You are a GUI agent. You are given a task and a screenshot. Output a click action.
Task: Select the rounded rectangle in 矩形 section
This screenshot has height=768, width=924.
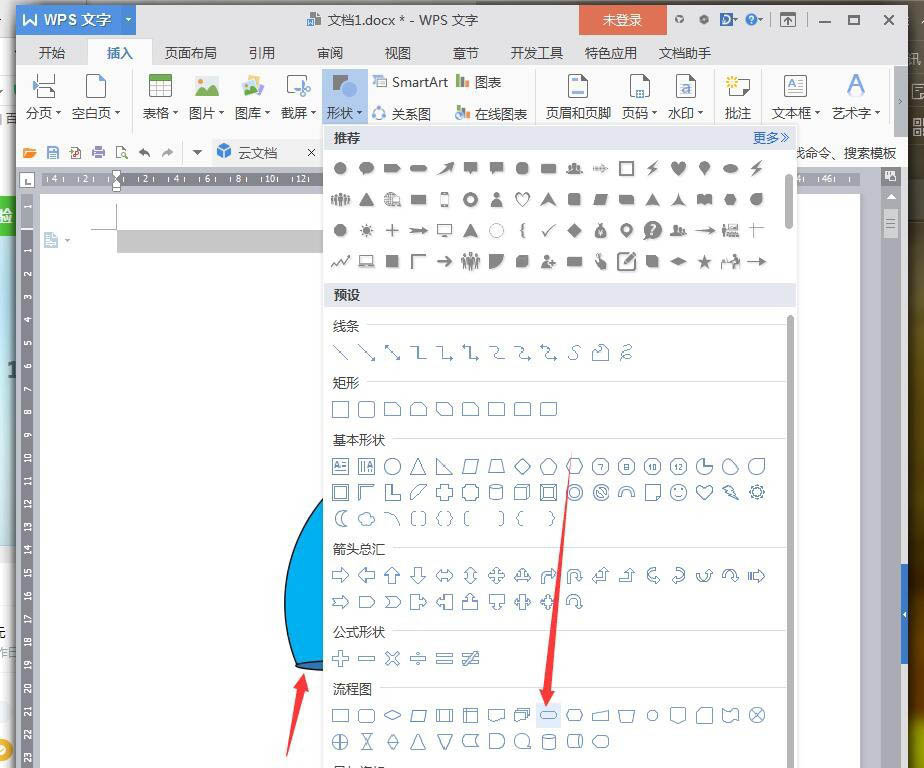tap(367, 409)
